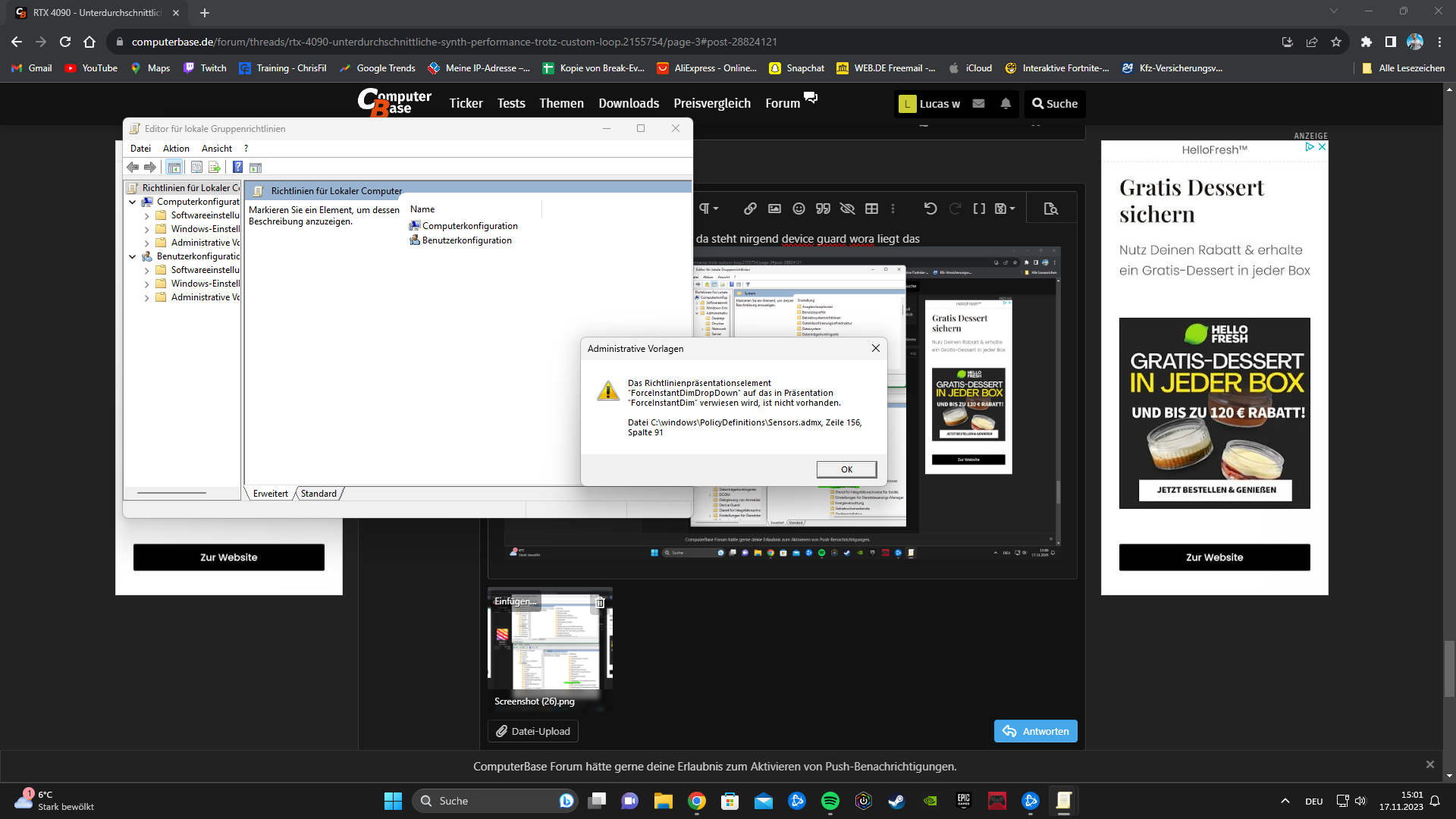Open paragraph format dropdown
Viewport: 1456px width, 819px height.
coord(708,209)
